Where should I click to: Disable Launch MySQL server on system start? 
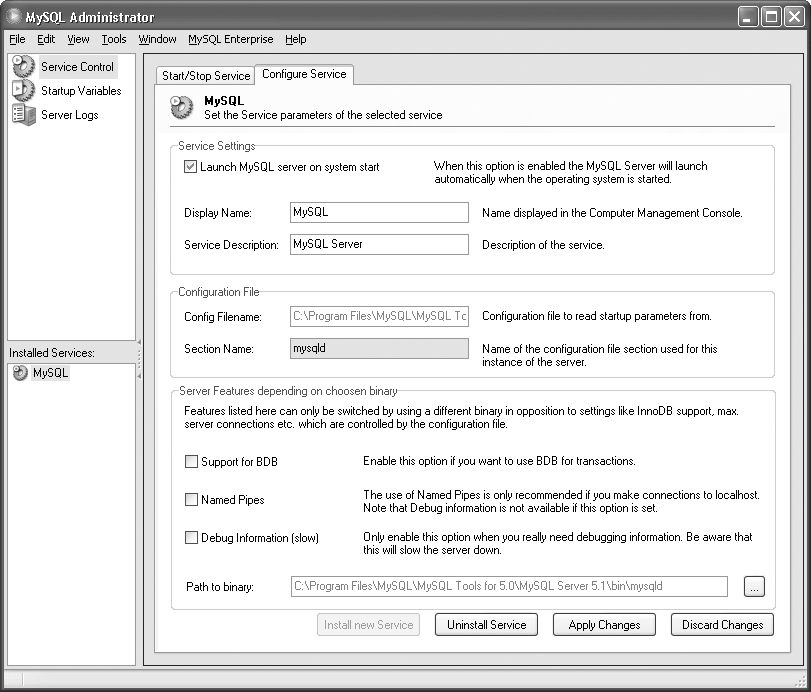tap(191, 167)
